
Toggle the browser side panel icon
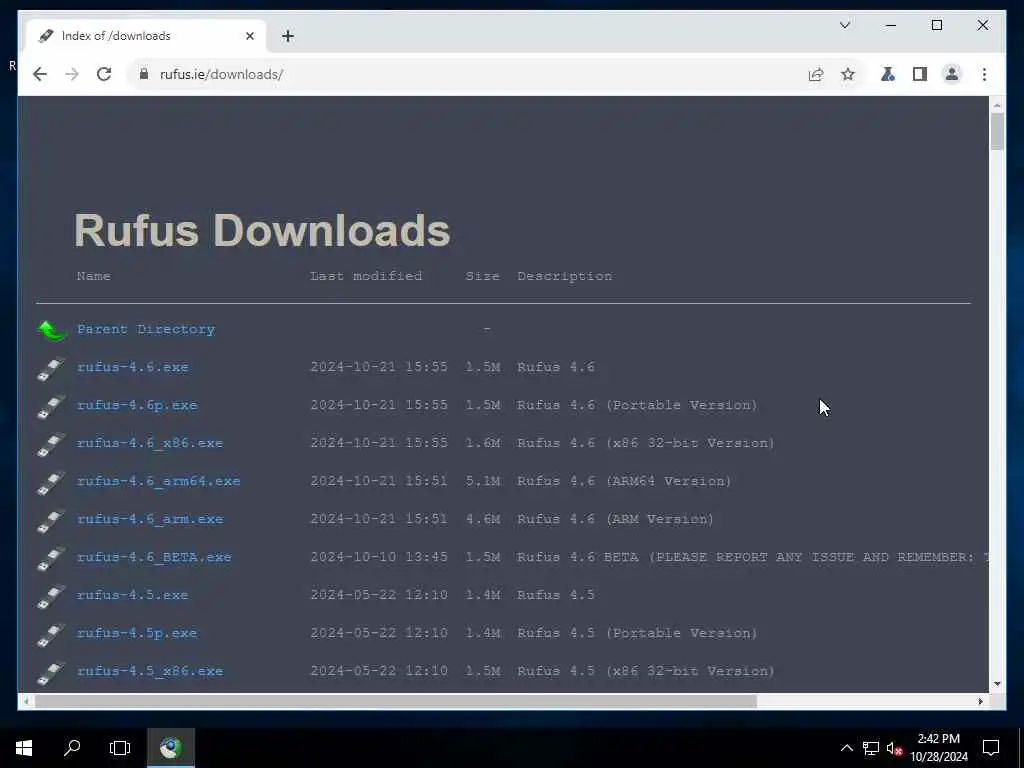click(920, 74)
